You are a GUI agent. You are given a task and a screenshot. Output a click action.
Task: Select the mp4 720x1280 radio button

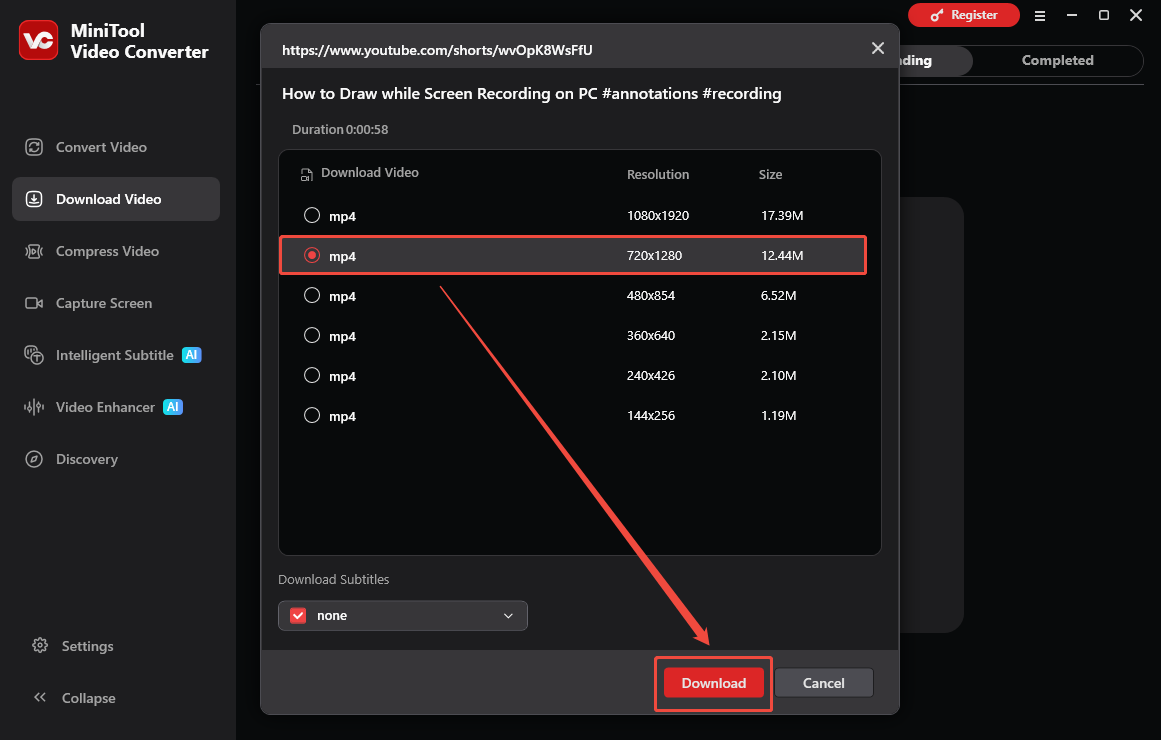[312, 255]
